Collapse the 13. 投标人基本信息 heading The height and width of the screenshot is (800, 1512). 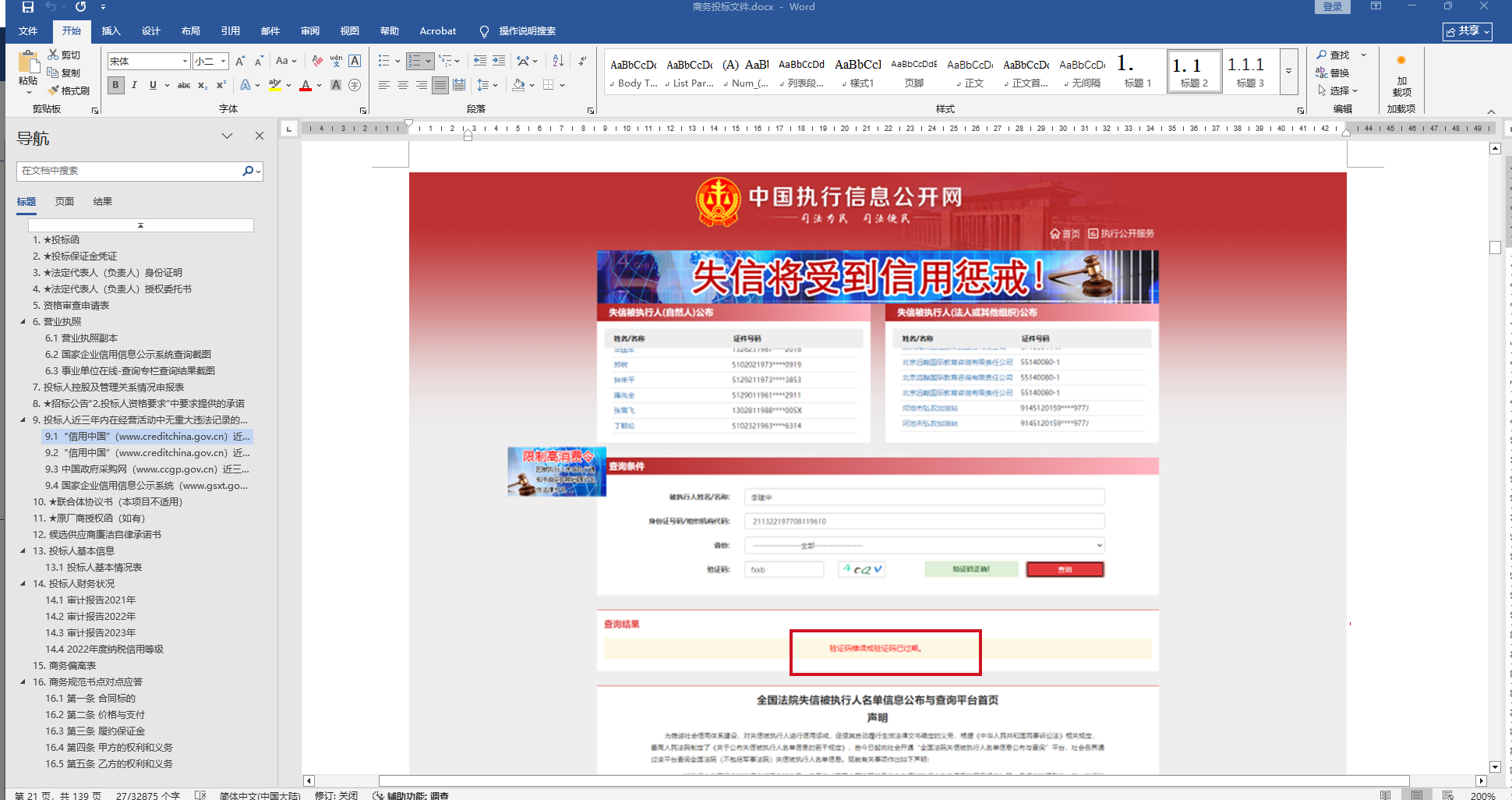23,551
